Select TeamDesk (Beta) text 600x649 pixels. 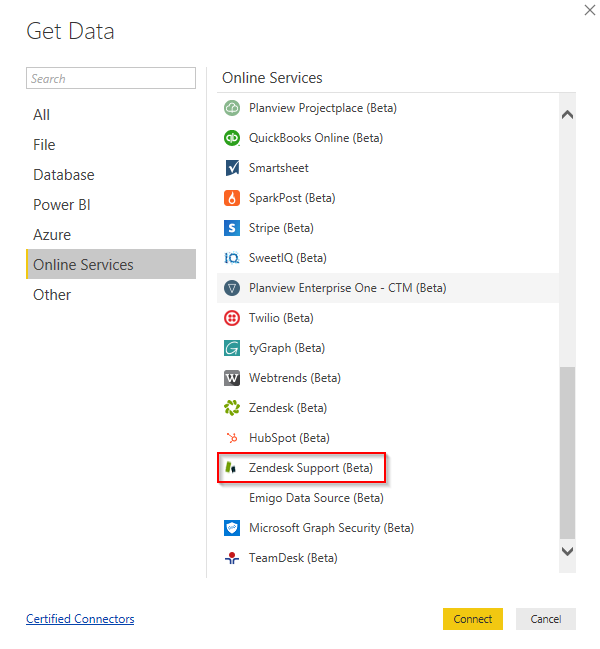pyautogui.click(x=293, y=558)
